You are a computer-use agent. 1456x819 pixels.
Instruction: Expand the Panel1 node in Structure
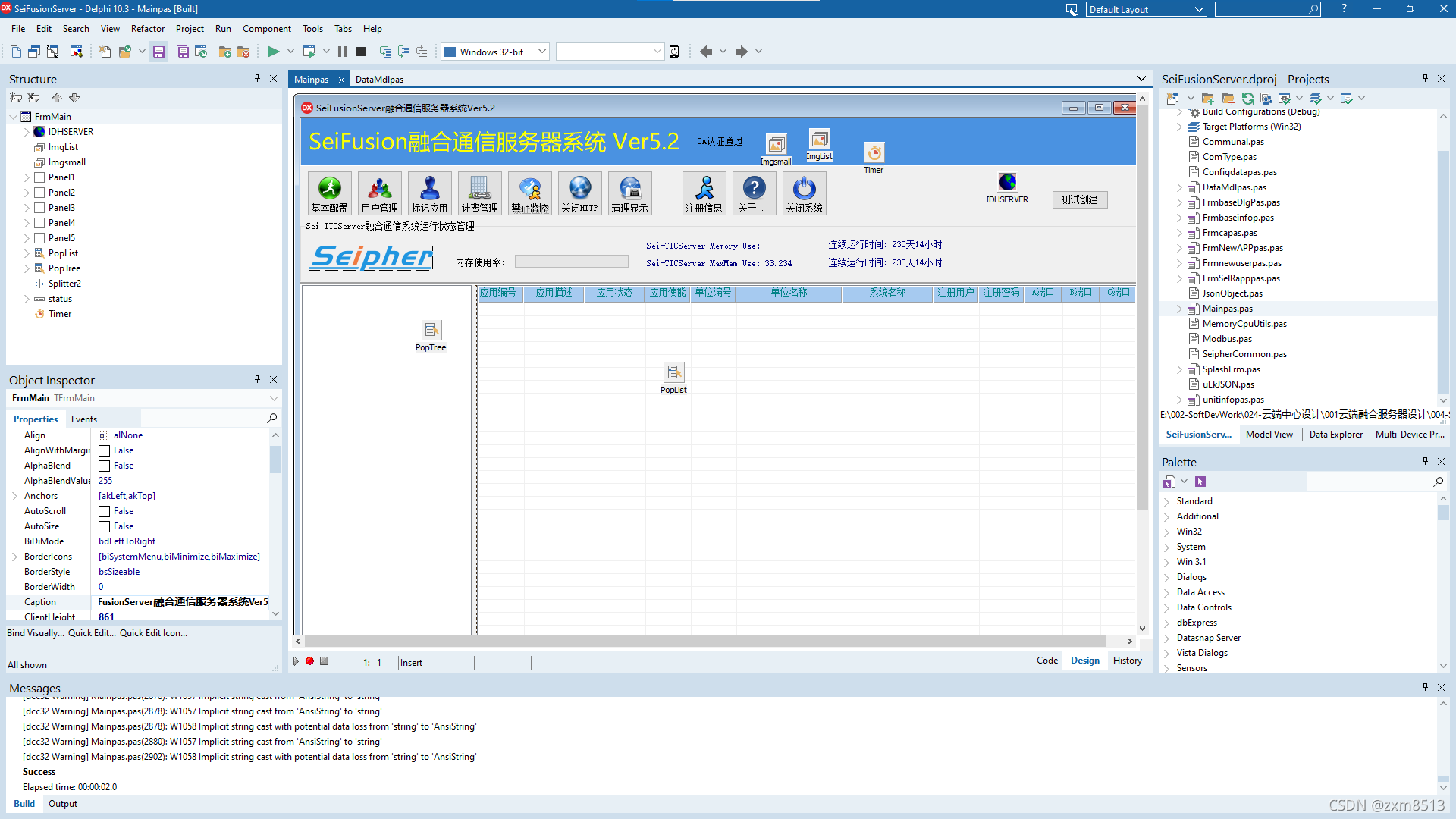27,177
